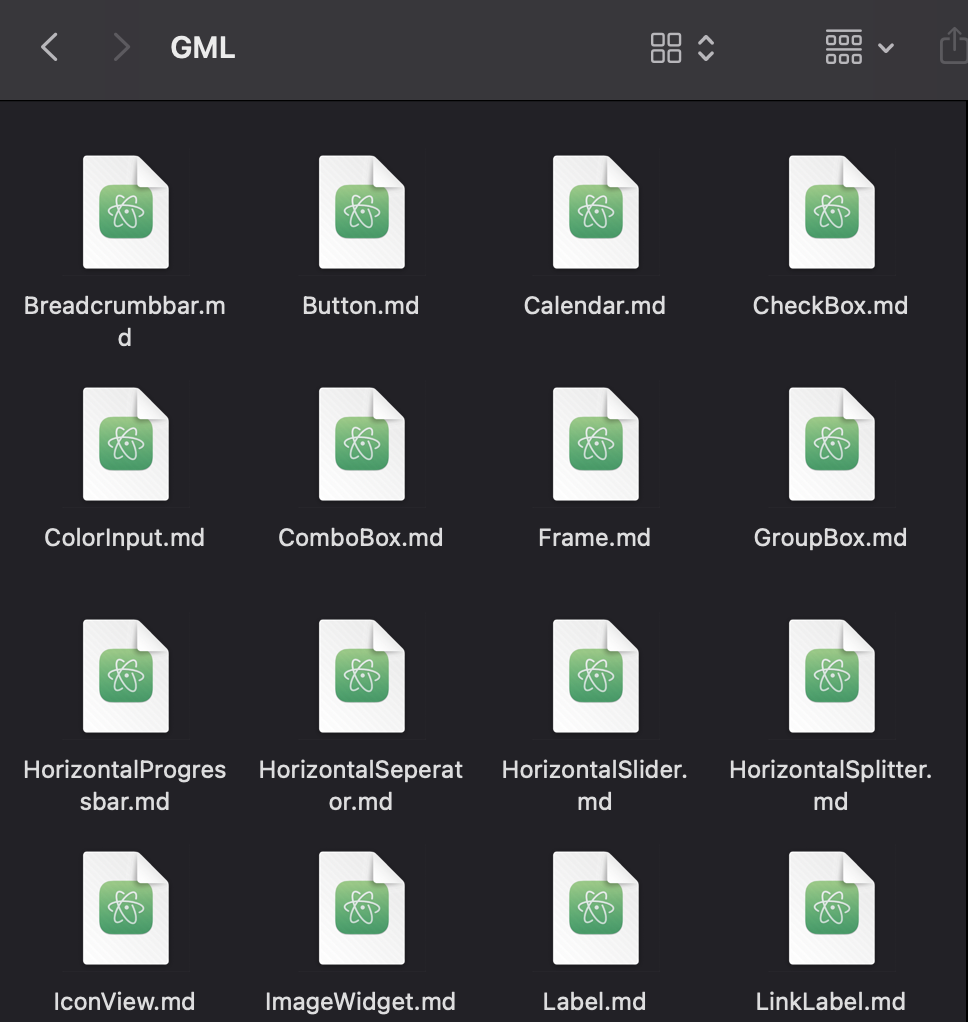Expand the sort order chevron next to grid icon

706,47
